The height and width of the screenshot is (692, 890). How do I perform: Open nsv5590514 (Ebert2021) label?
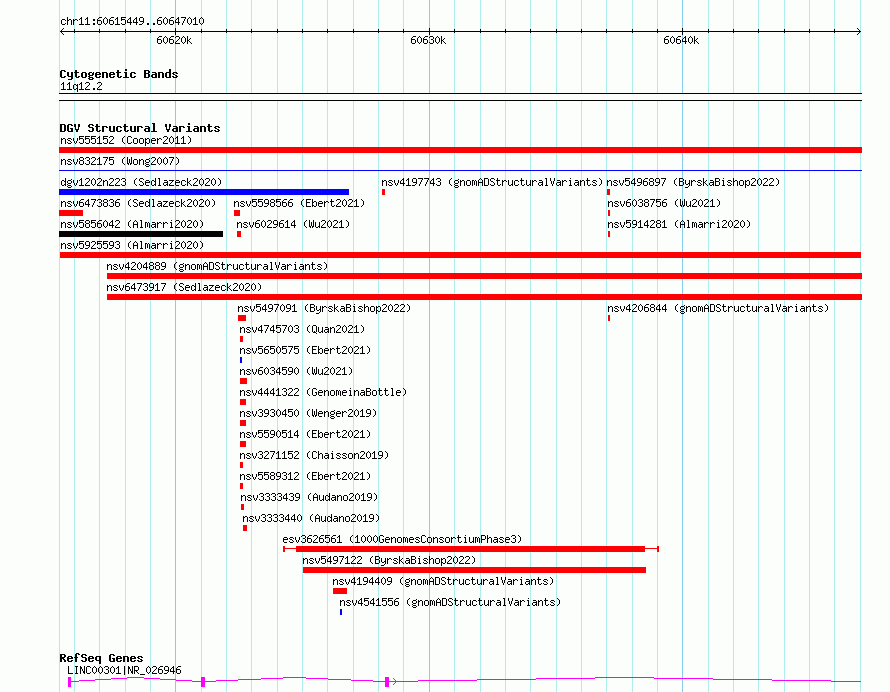pyautogui.click(x=305, y=434)
